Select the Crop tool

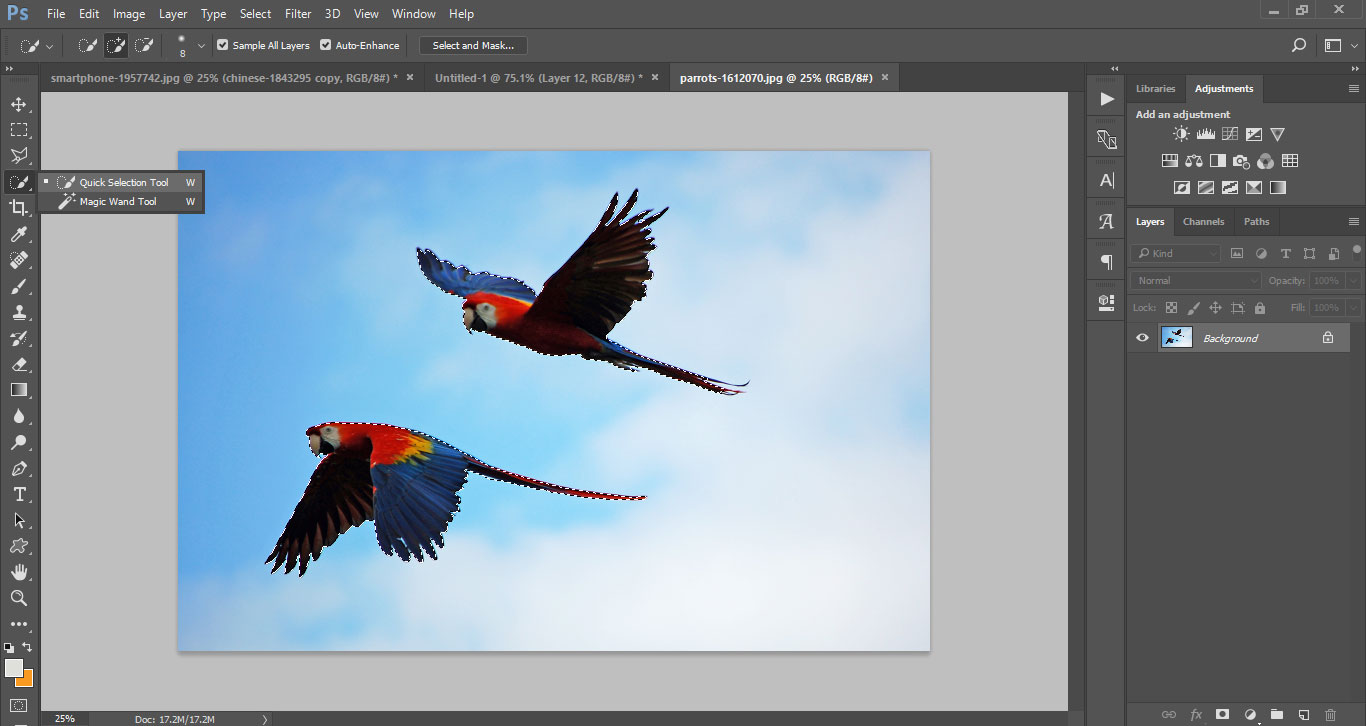(x=18, y=208)
